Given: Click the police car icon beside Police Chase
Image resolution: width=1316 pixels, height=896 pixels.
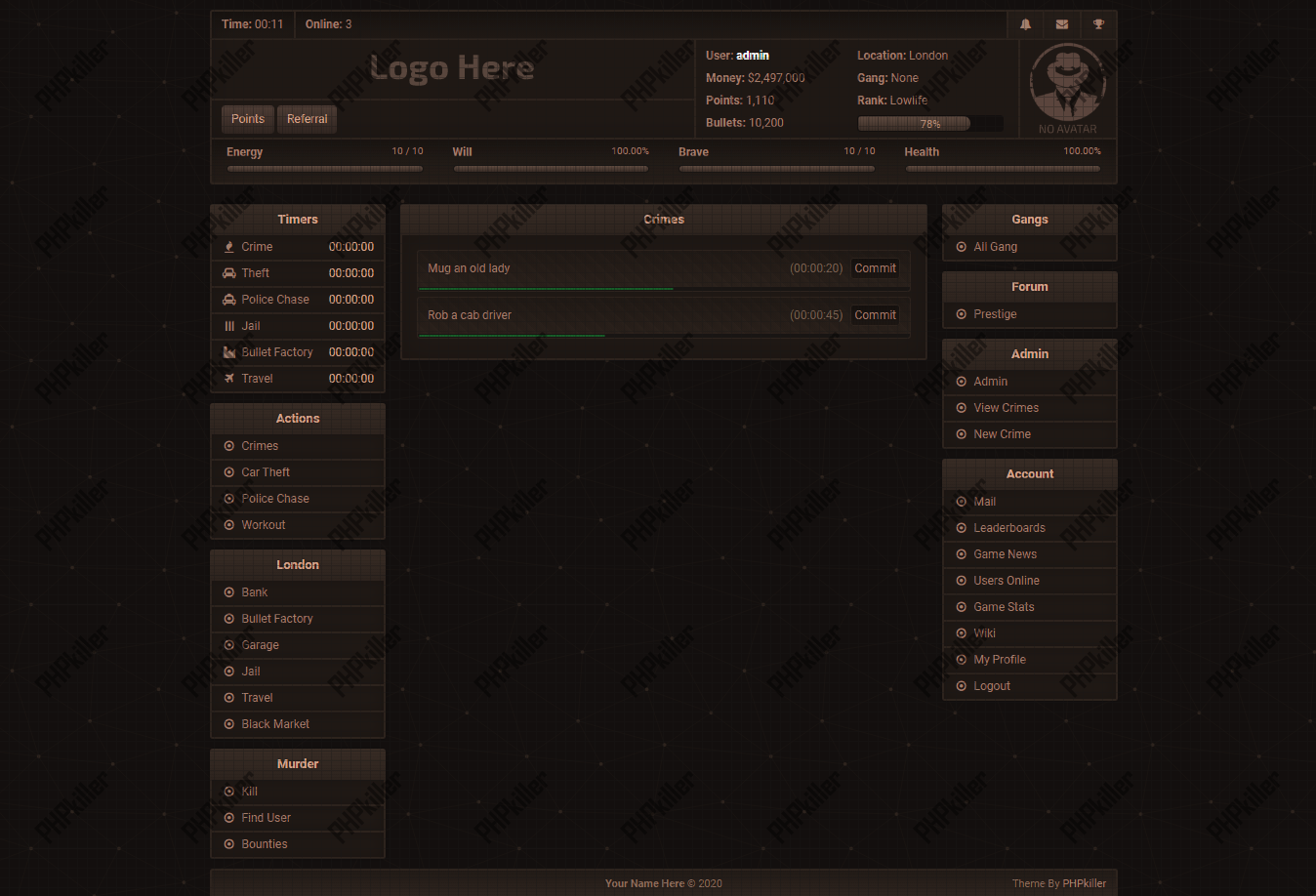Looking at the screenshot, I should 229,300.
